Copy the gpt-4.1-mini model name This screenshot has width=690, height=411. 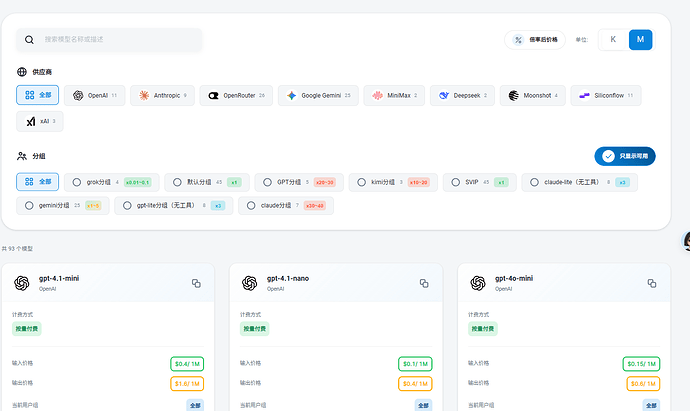(196, 283)
